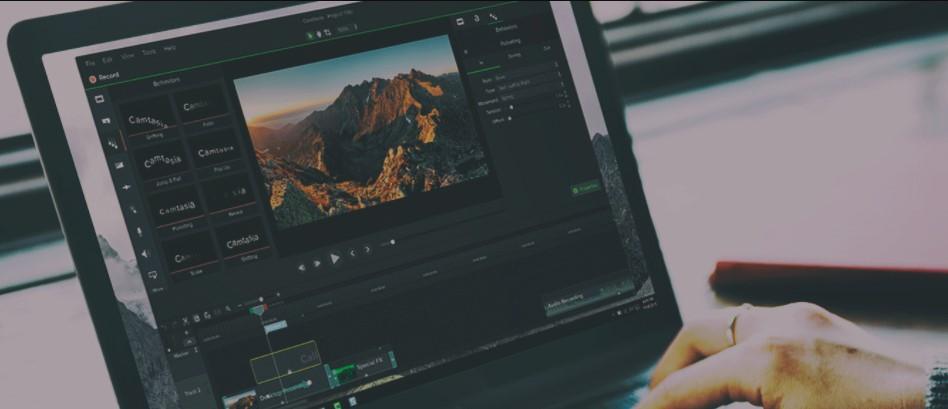Start a new recording with Record
This screenshot has height=409, width=948.
[x=104, y=77]
